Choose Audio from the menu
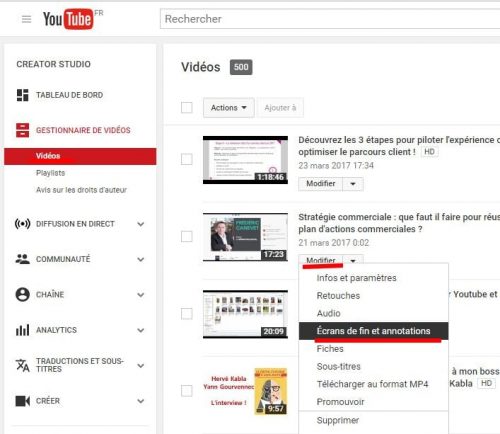The height and width of the screenshot is (434, 500). point(373,313)
